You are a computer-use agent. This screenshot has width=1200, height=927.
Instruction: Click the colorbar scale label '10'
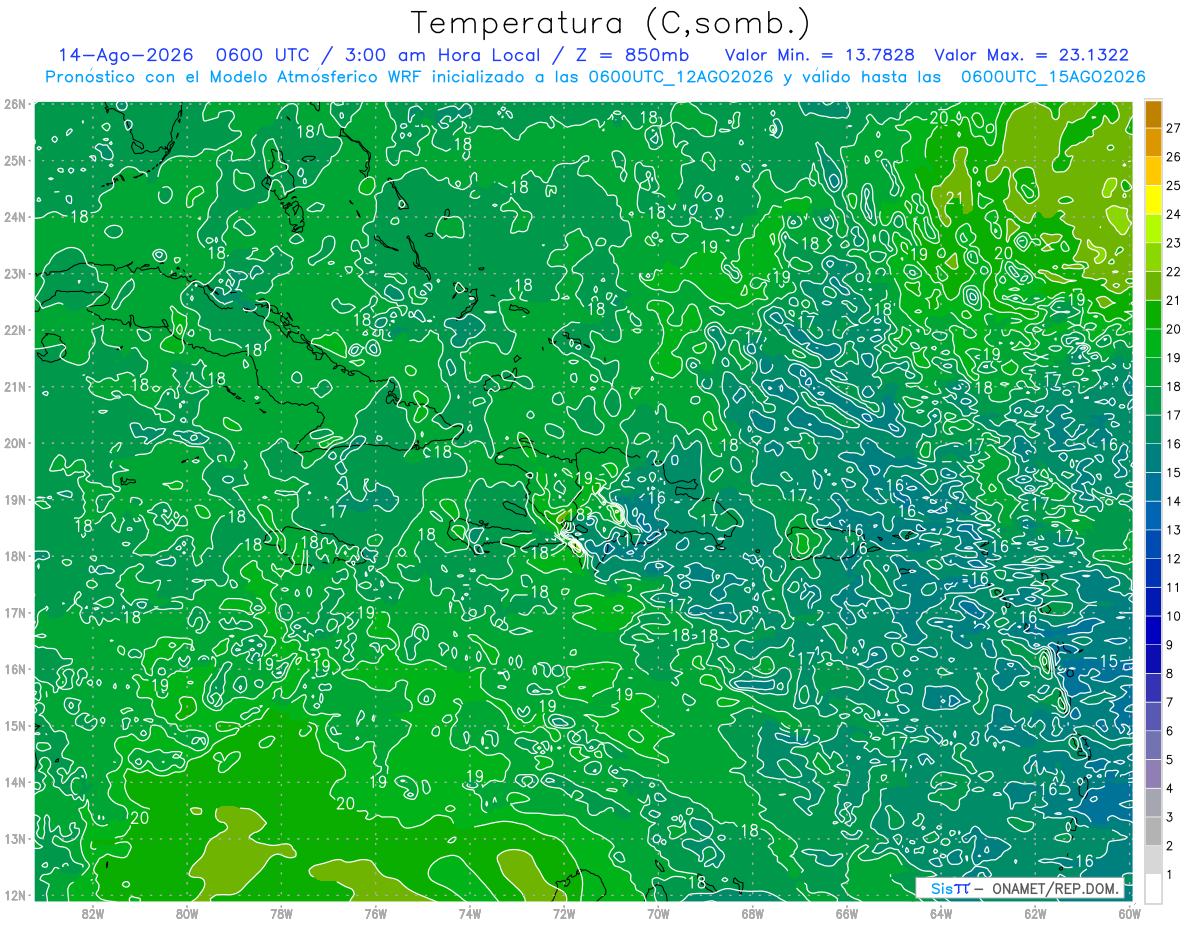(x=1174, y=616)
